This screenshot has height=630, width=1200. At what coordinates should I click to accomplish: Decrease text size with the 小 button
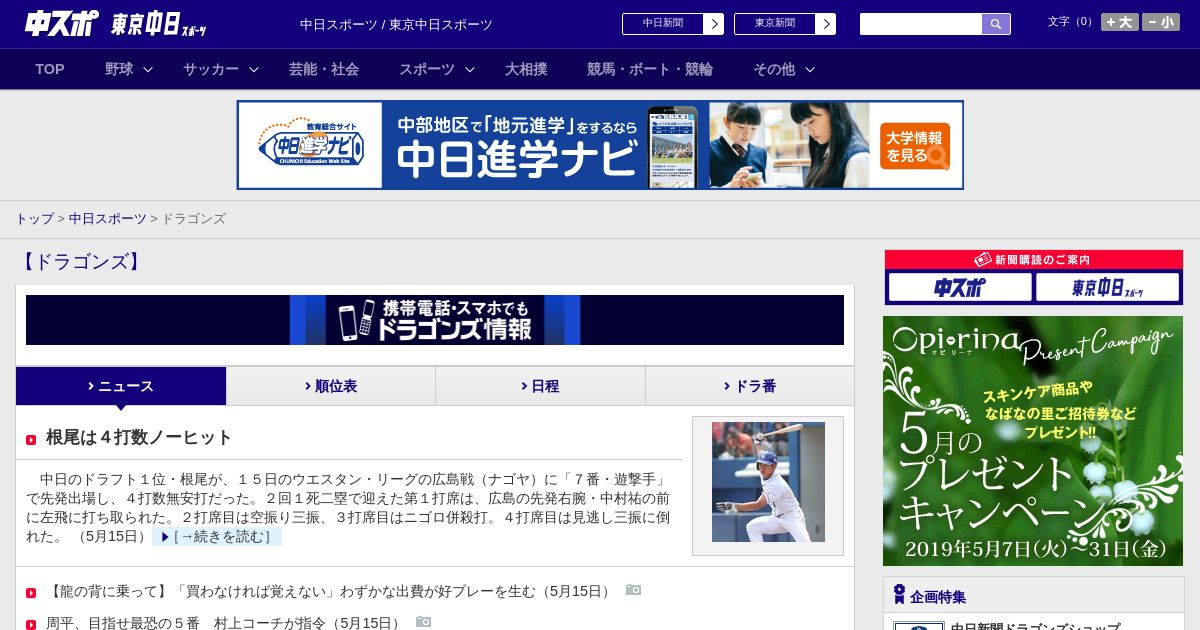pyautogui.click(x=1161, y=22)
